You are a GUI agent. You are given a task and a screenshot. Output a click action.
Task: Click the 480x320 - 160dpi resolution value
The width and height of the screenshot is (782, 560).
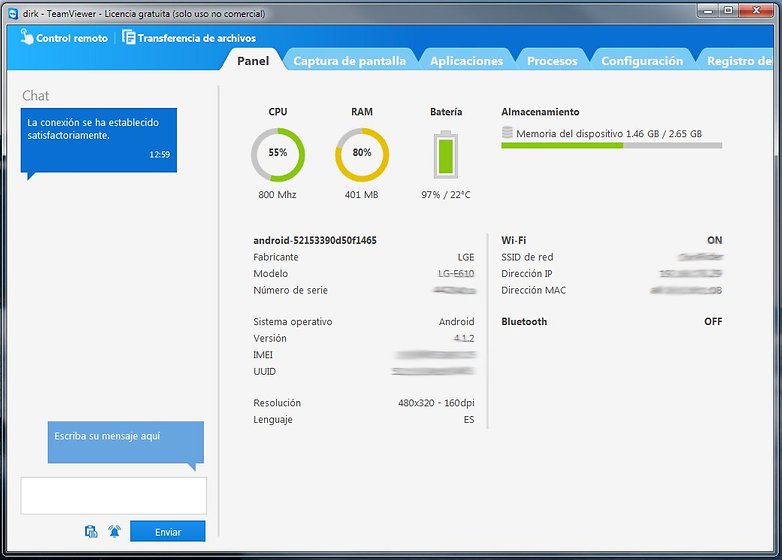(436, 403)
